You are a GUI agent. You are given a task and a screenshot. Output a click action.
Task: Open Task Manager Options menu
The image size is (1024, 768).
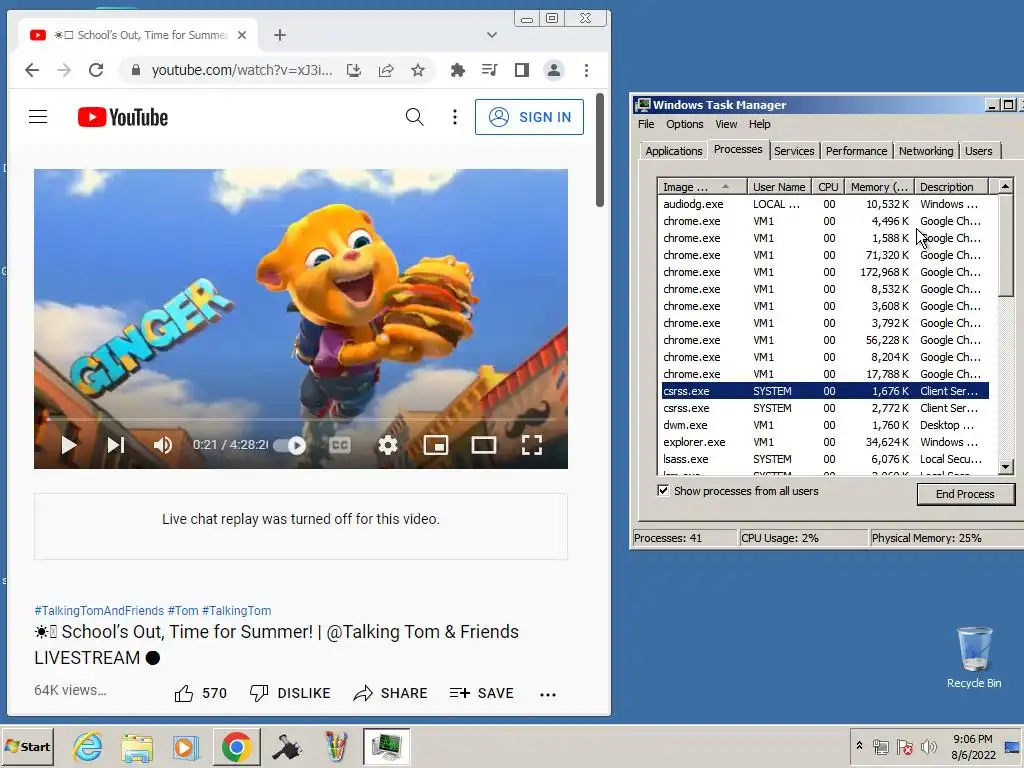[x=684, y=124]
